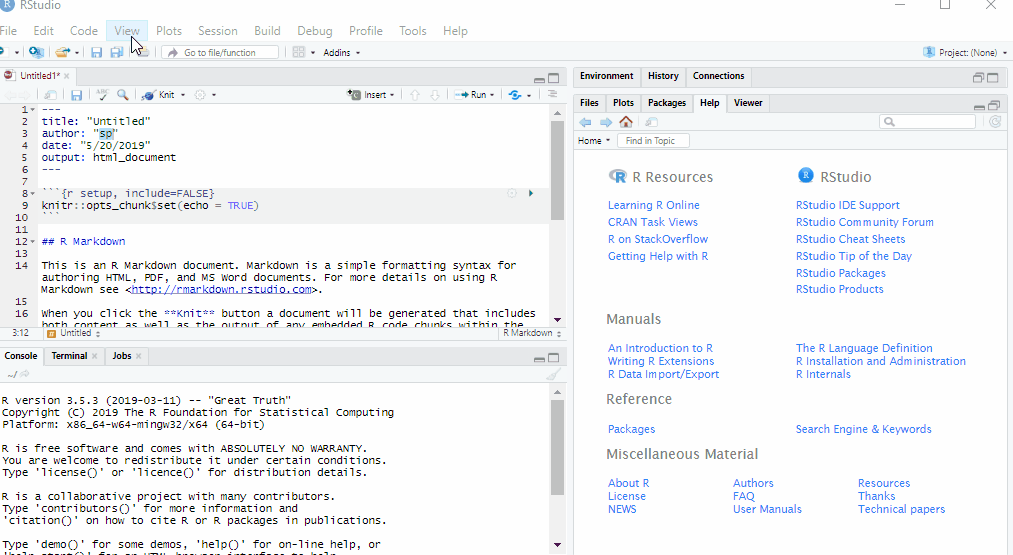This screenshot has width=1013, height=555.
Task: Collapse the R Markdown section fold at line 12
Action: [33, 242]
